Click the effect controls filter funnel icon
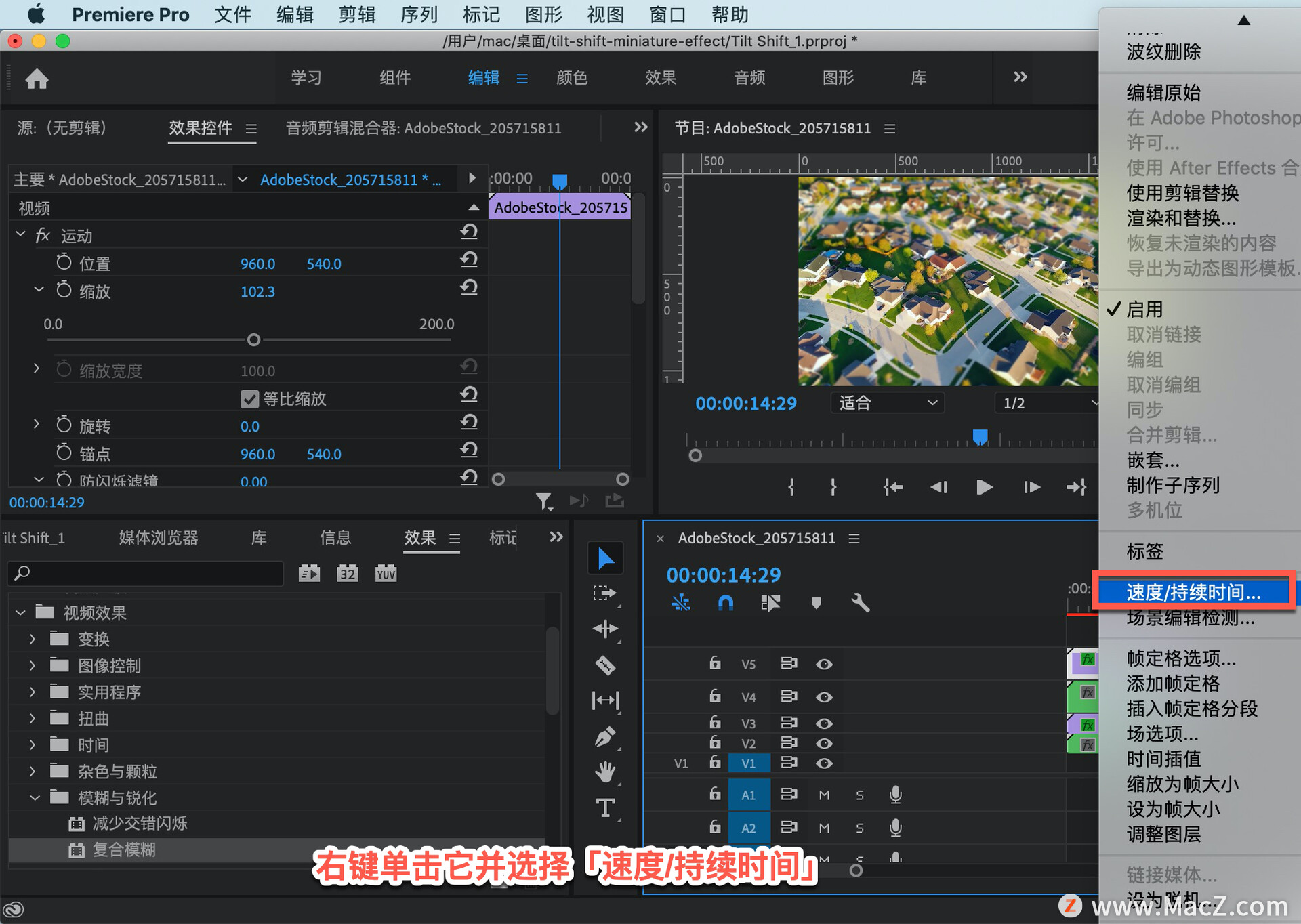 (x=543, y=501)
